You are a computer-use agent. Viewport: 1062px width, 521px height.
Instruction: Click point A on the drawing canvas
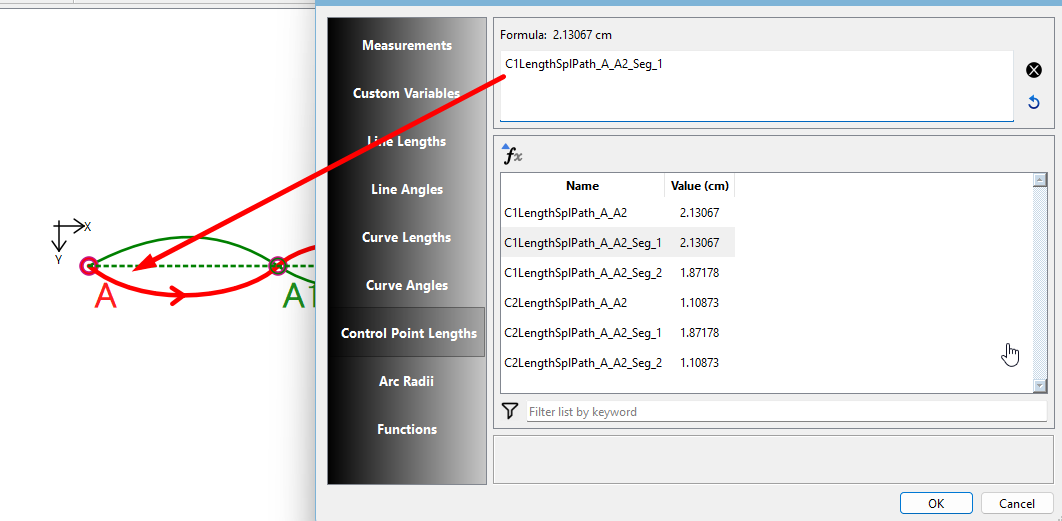88,266
